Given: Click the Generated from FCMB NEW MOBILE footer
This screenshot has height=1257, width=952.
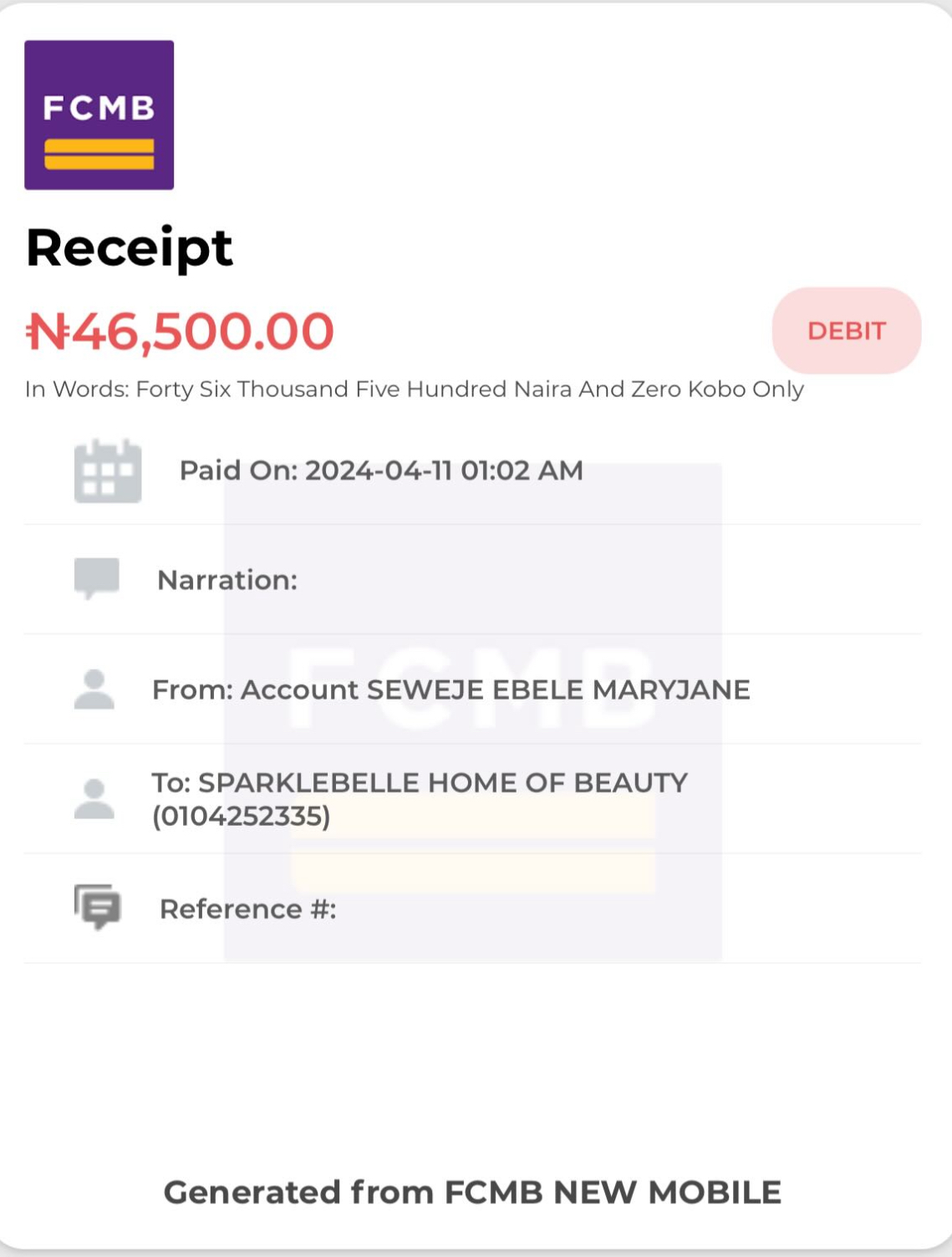Looking at the screenshot, I should [472, 1193].
